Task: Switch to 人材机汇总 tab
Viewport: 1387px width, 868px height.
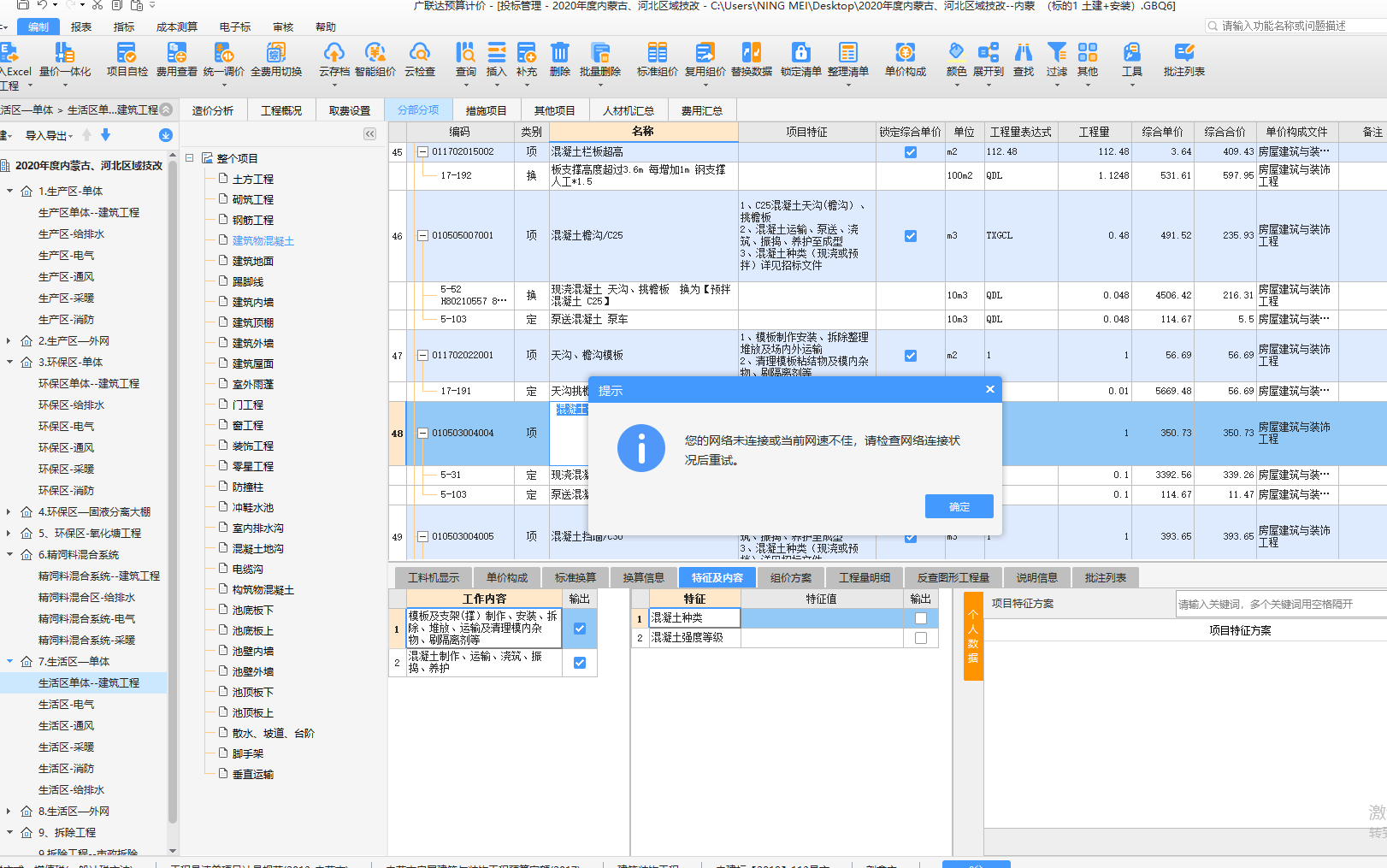Action: pyautogui.click(x=629, y=110)
